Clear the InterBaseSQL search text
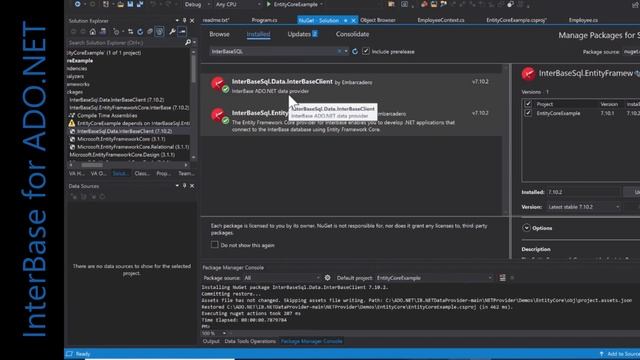 (x=339, y=51)
